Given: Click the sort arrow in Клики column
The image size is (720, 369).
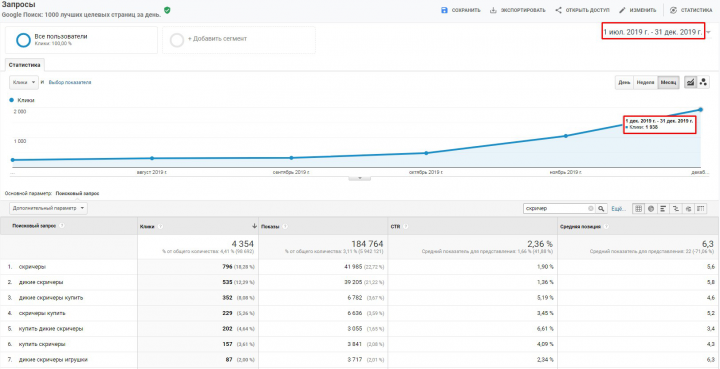Looking at the screenshot, I should [x=254, y=226].
